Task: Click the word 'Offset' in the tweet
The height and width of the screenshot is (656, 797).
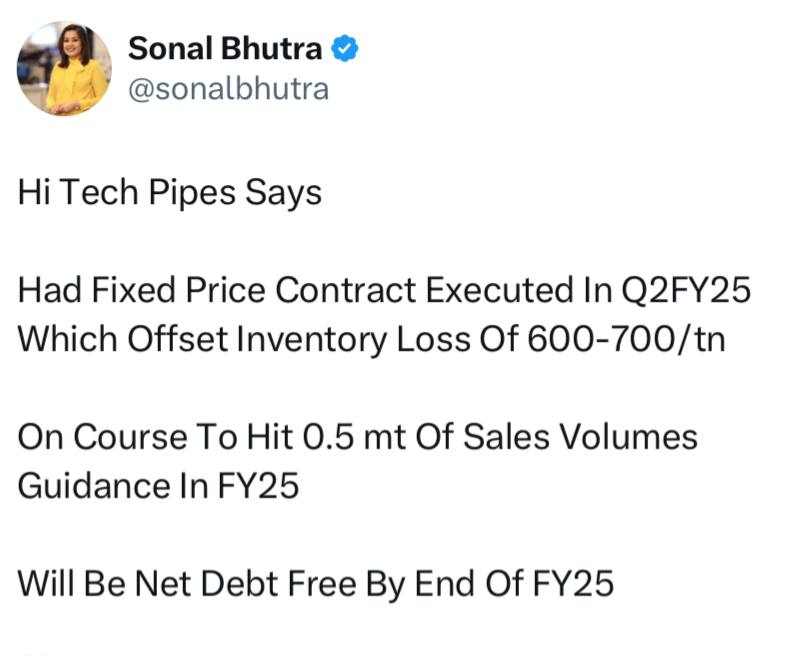Action: pos(177,339)
